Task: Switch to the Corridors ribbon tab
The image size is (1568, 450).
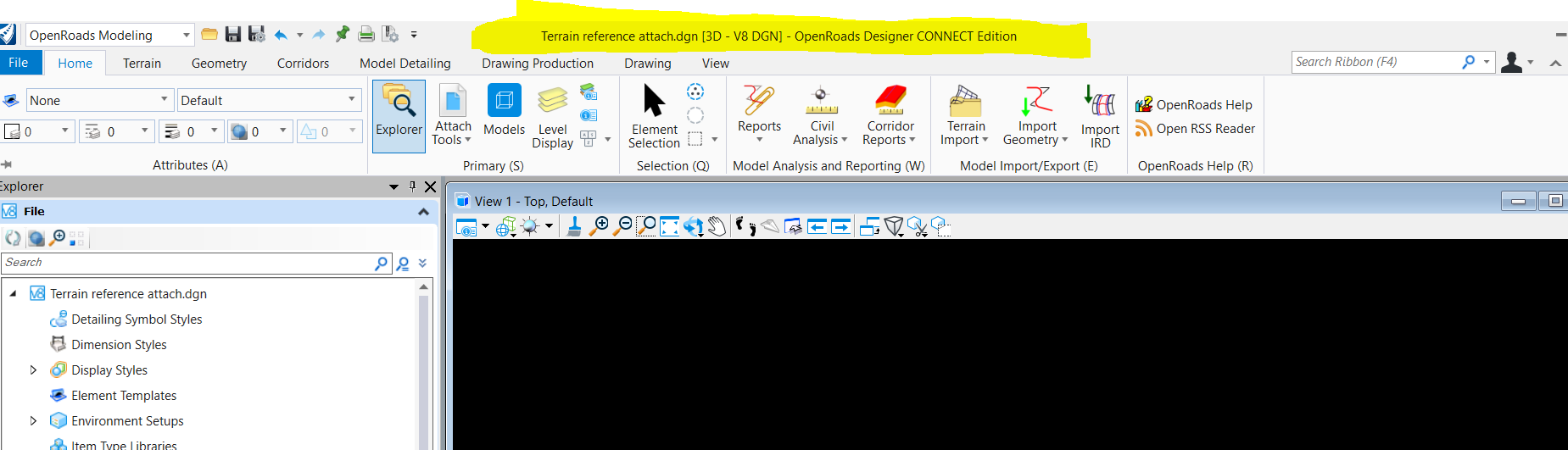Action: tap(303, 64)
